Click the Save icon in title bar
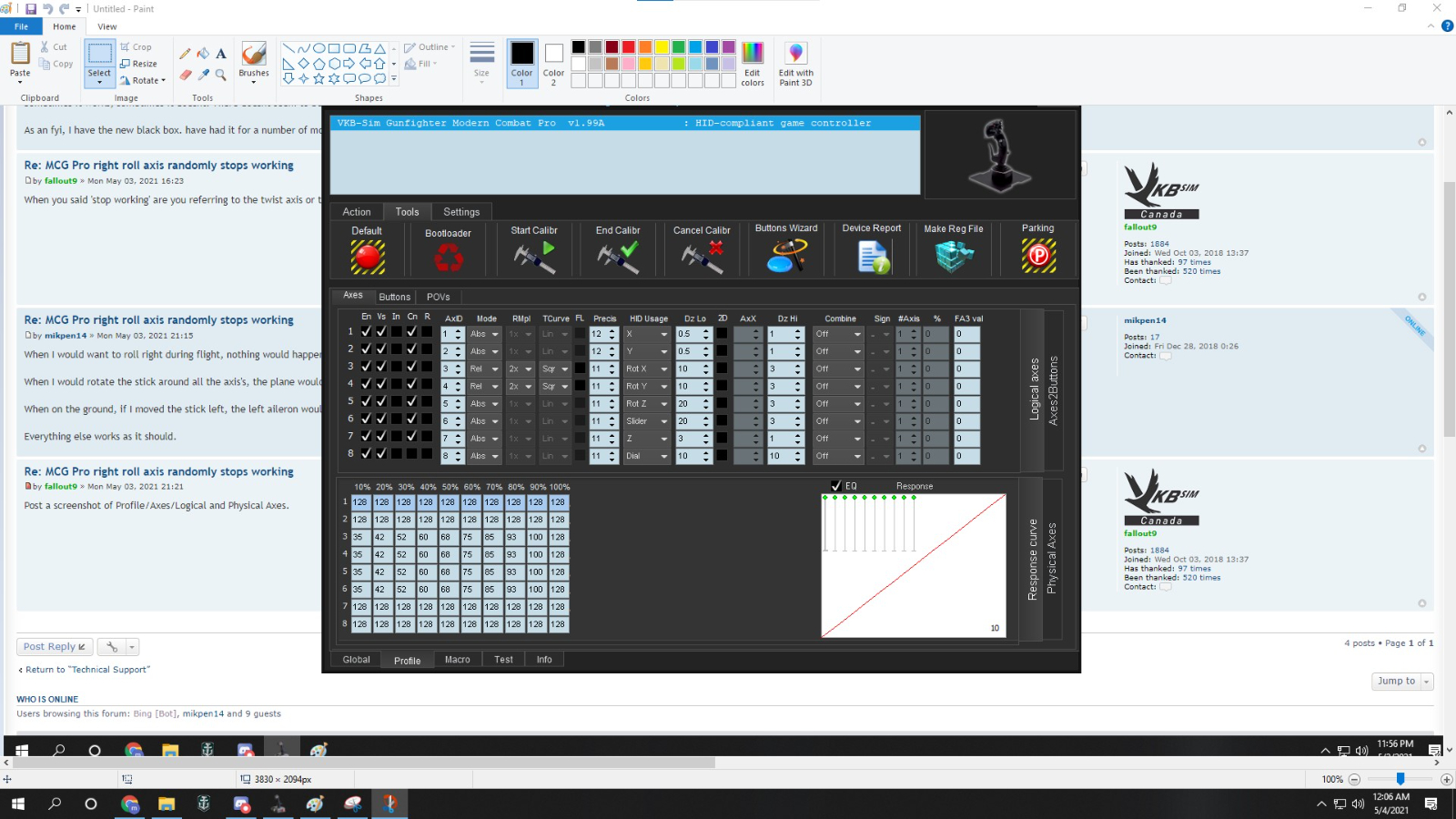This screenshot has width=1456, height=819. (x=31, y=9)
